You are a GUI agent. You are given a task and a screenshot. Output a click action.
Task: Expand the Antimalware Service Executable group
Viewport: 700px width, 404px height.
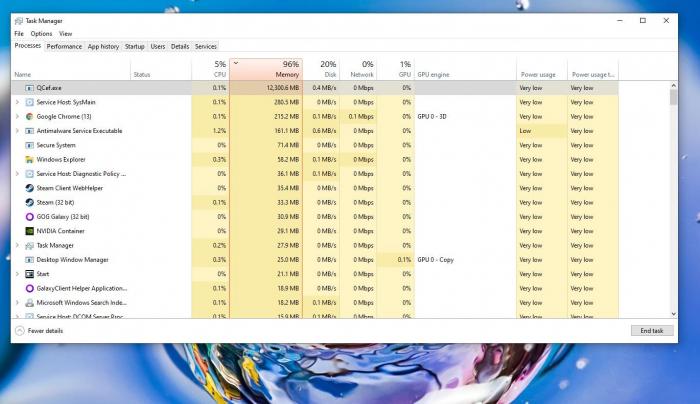tap(17, 131)
